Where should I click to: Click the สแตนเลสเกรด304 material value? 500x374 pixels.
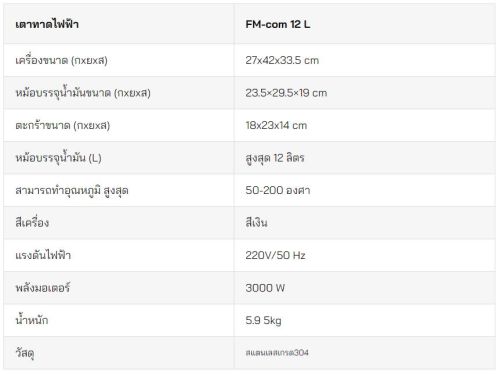pyautogui.click(x=277, y=353)
